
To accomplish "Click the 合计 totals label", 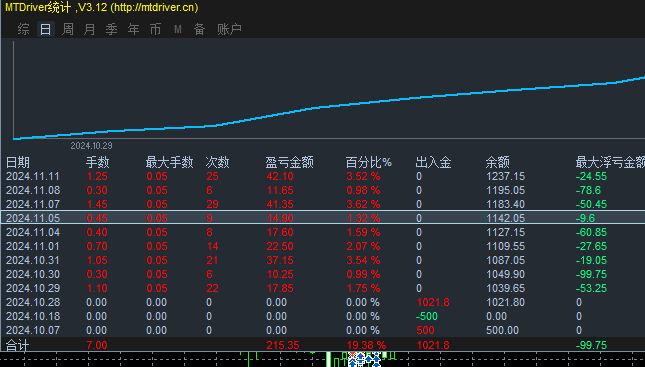I will [18, 345].
